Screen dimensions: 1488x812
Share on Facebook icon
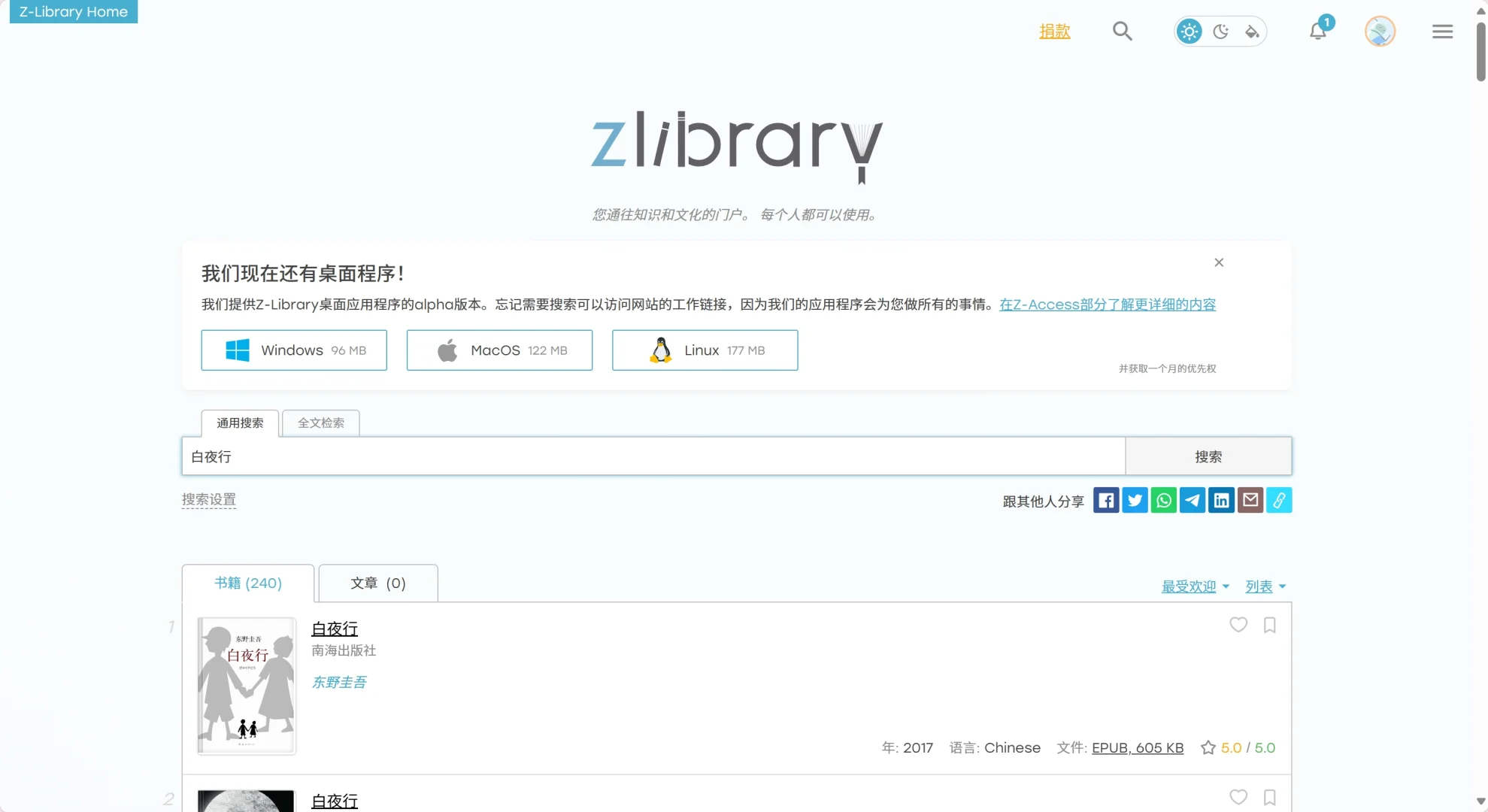1106,500
